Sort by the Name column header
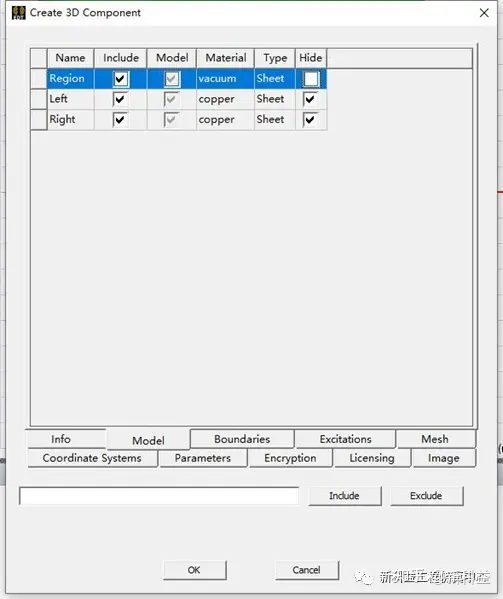503x599 pixels. (70, 58)
